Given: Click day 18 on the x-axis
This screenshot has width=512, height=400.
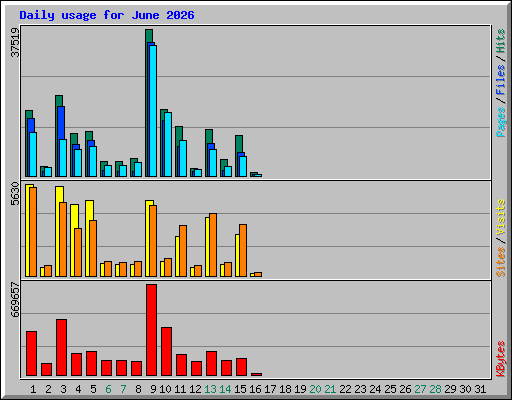Looking at the screenshot, I should 285,389.
